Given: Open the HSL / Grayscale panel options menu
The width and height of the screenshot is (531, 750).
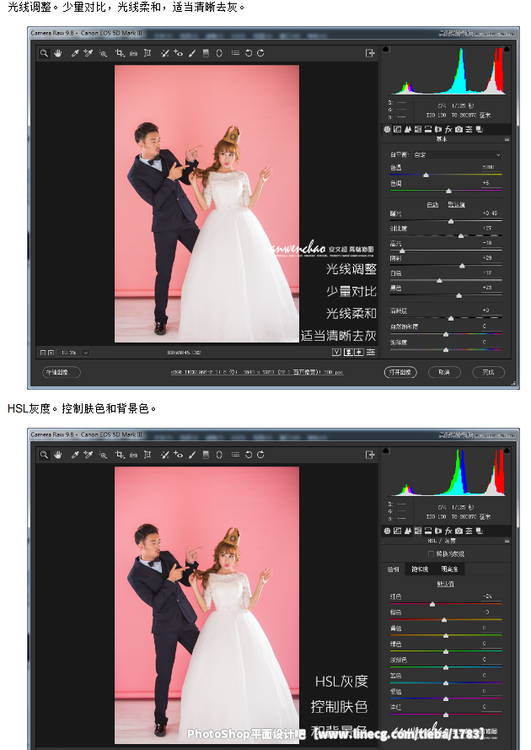Looking at the screenshot, I should pyautogui.click(x=507, y=540).
